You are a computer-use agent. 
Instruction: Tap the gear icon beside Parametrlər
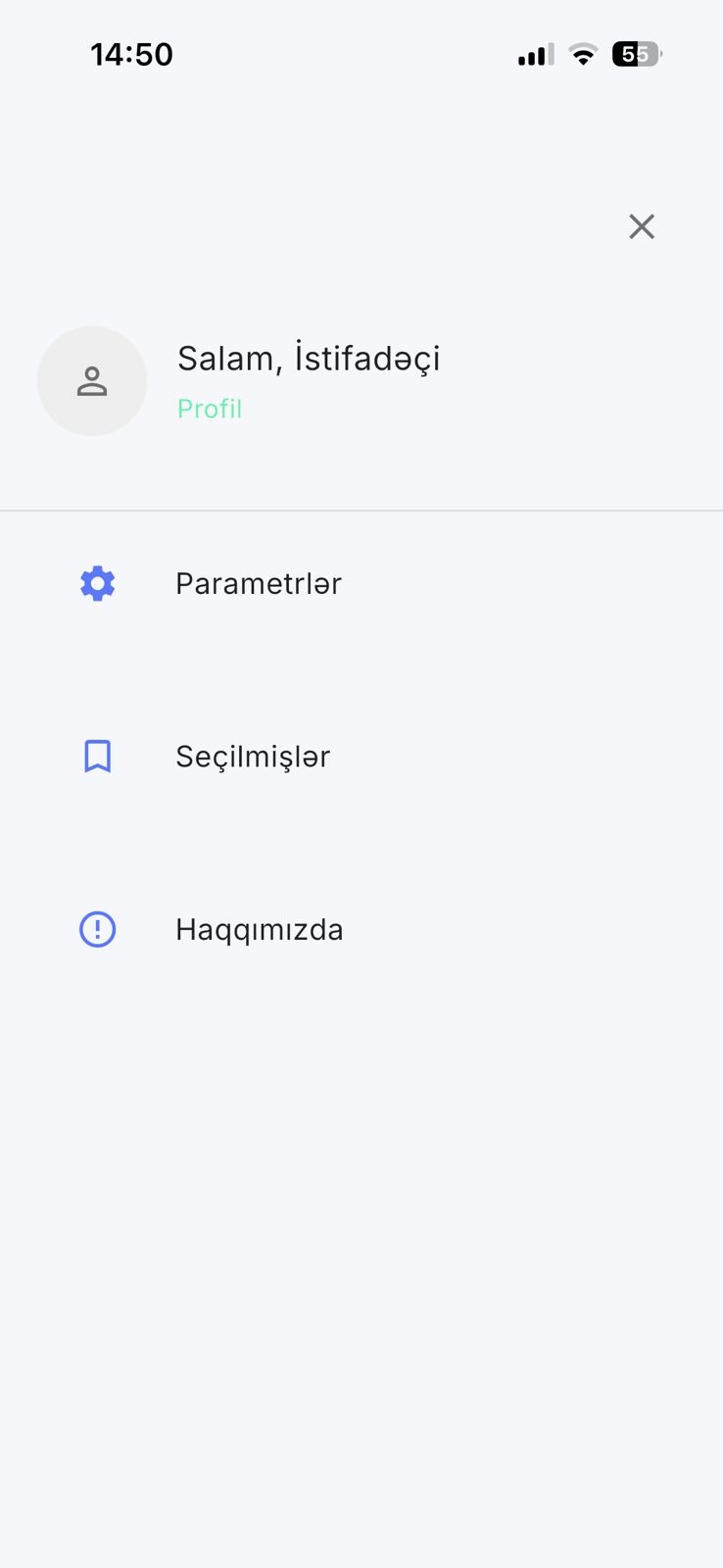(x=97, y=583)
